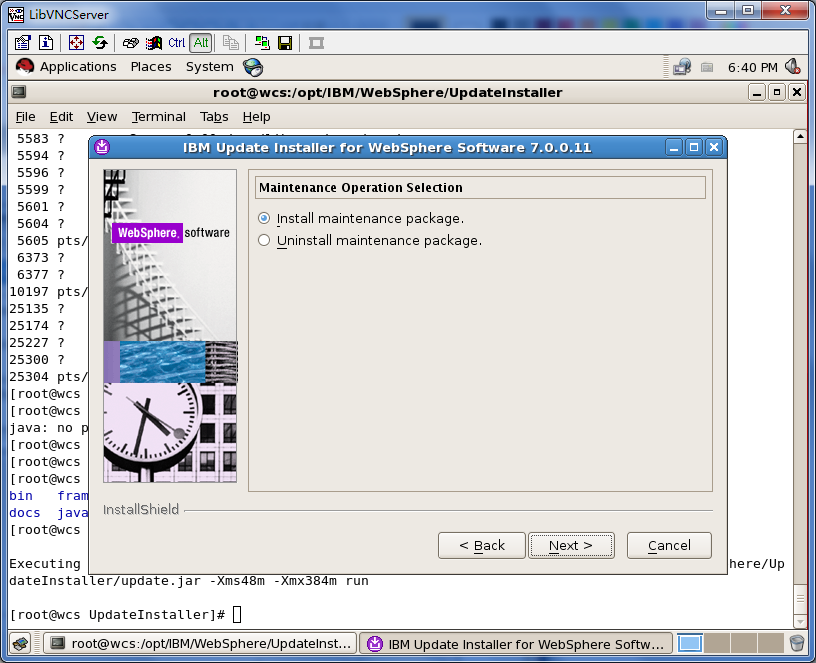This screenshot has height=663, width=816.
Task: Select the first workspace in switcher
Action: tap(690, 644)
